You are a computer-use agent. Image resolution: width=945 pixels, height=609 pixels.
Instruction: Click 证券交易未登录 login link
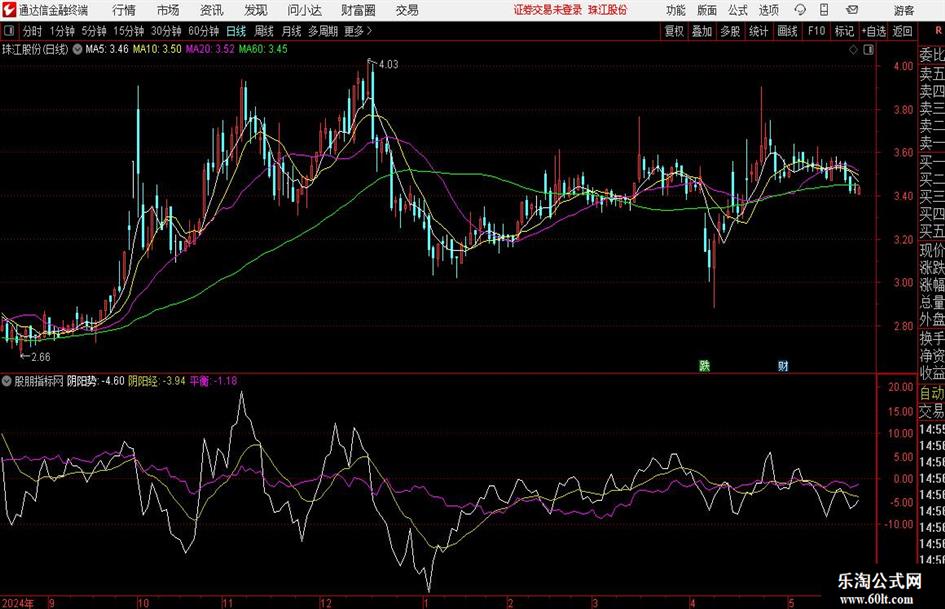(x=548, y=10)
